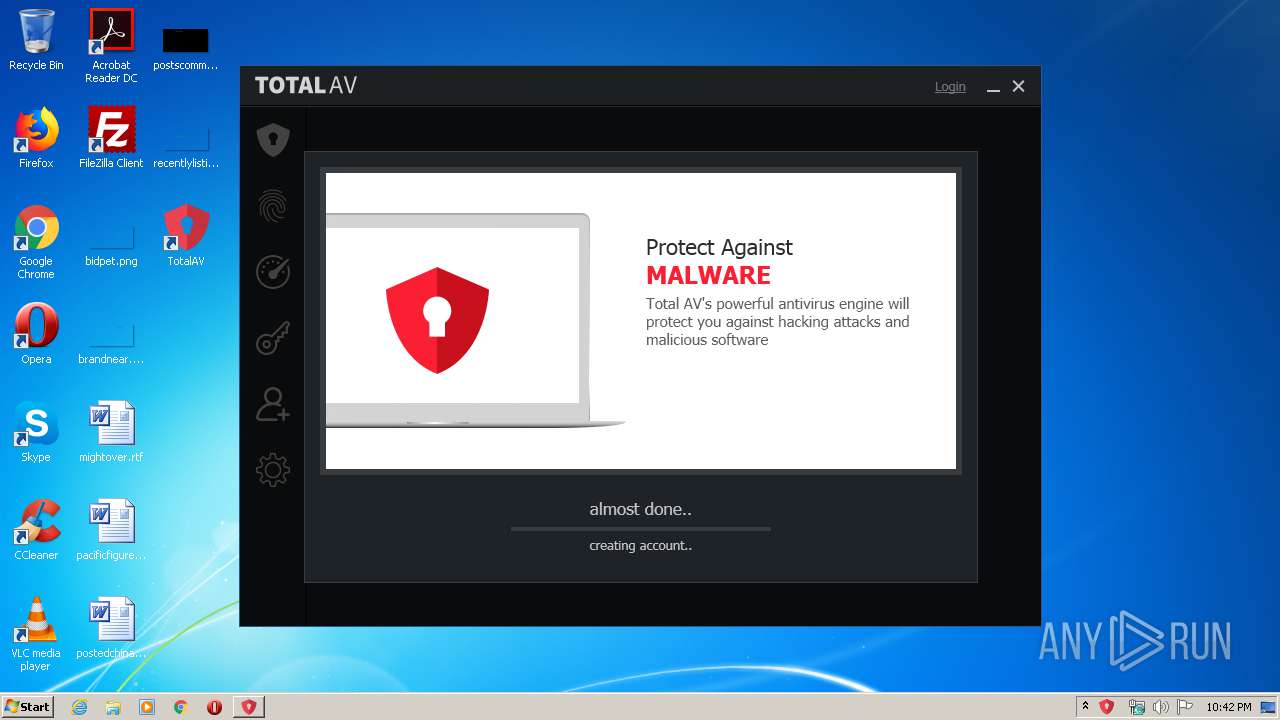This screenshot has height=720, width=1280.
Task: Select the brandnear file on desktop
Action: click(x=111, y=340)
